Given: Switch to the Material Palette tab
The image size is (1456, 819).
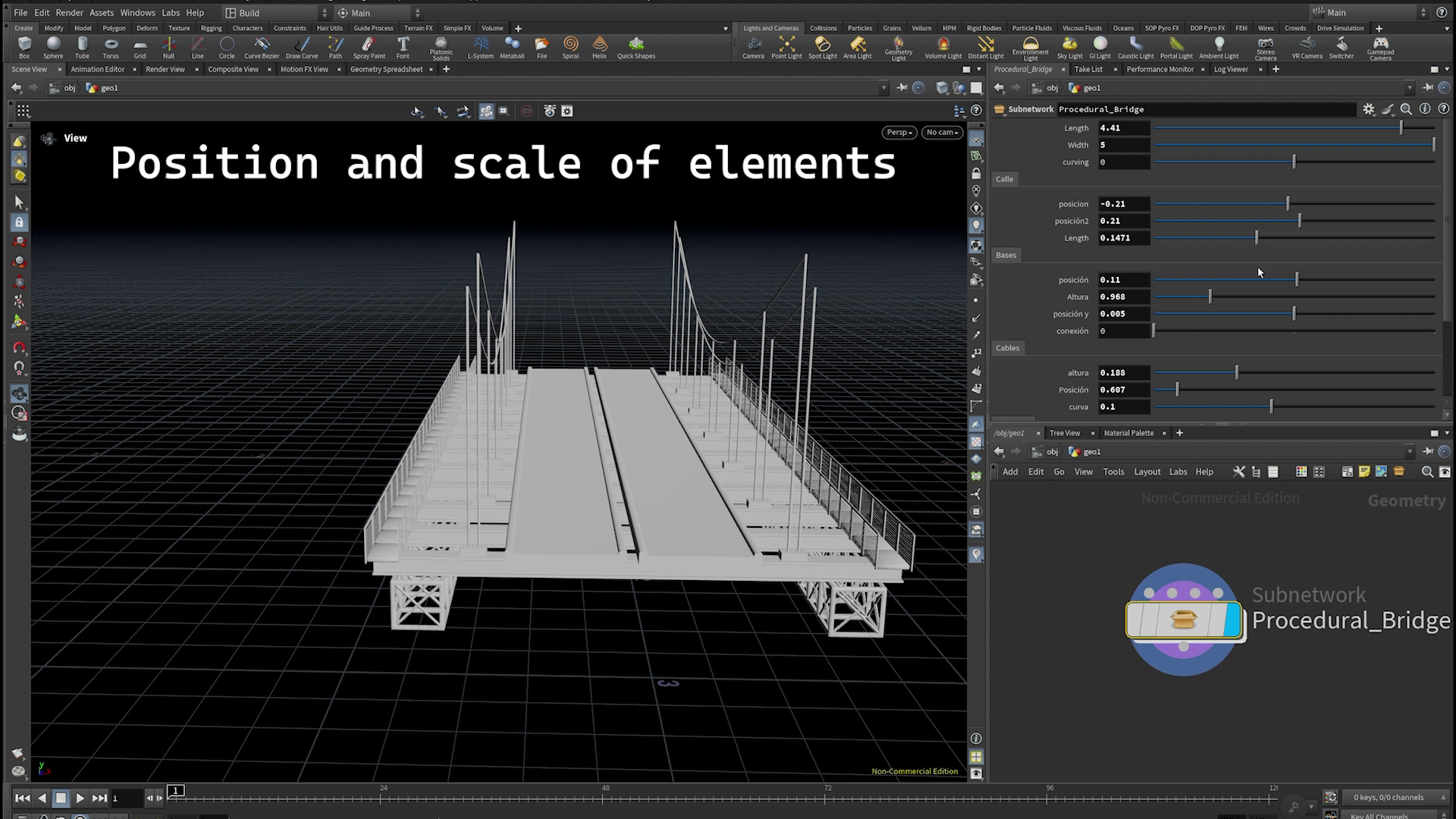Looking at the screenshot, I should tap(1128, 433).
